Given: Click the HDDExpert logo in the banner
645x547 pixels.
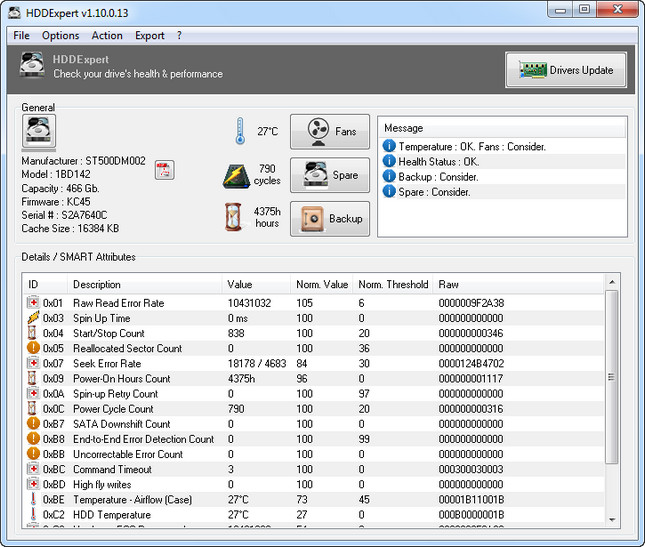Looking at the screenshot, I should 34,67.
